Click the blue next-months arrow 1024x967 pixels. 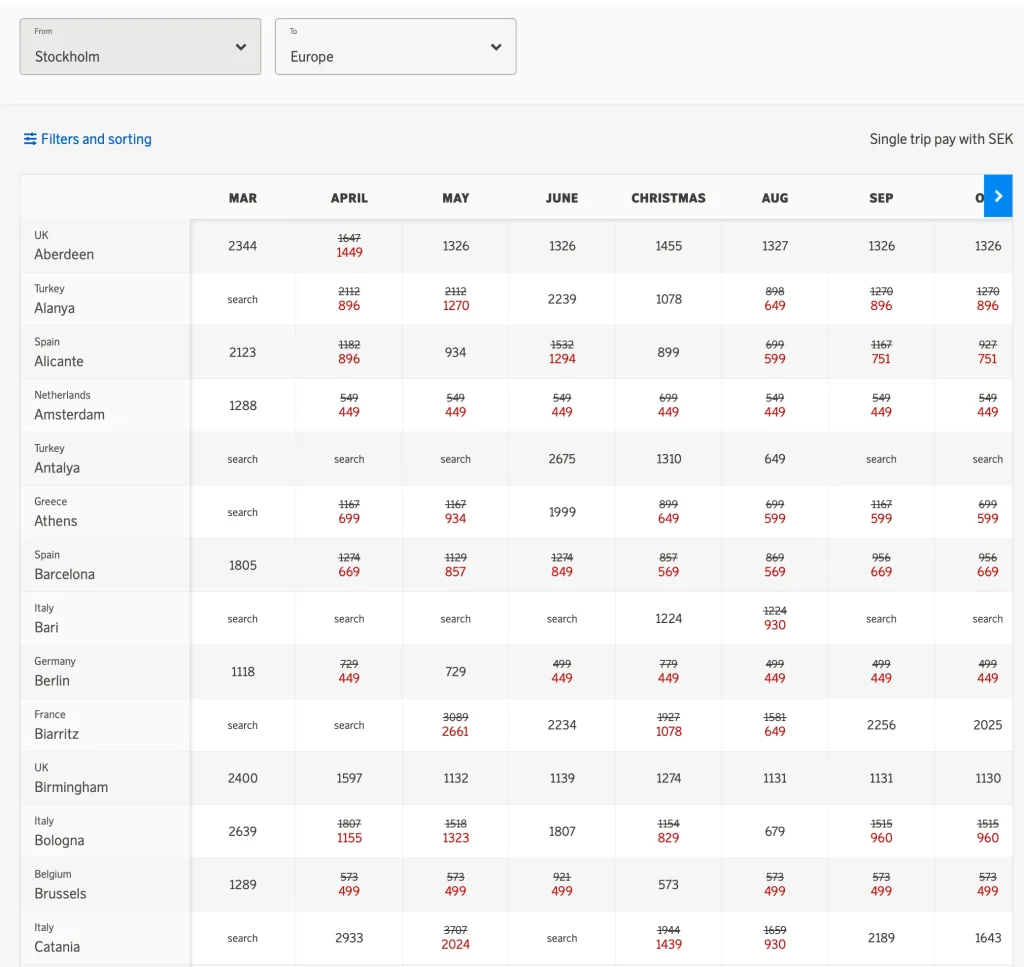(x=998, y=196)
